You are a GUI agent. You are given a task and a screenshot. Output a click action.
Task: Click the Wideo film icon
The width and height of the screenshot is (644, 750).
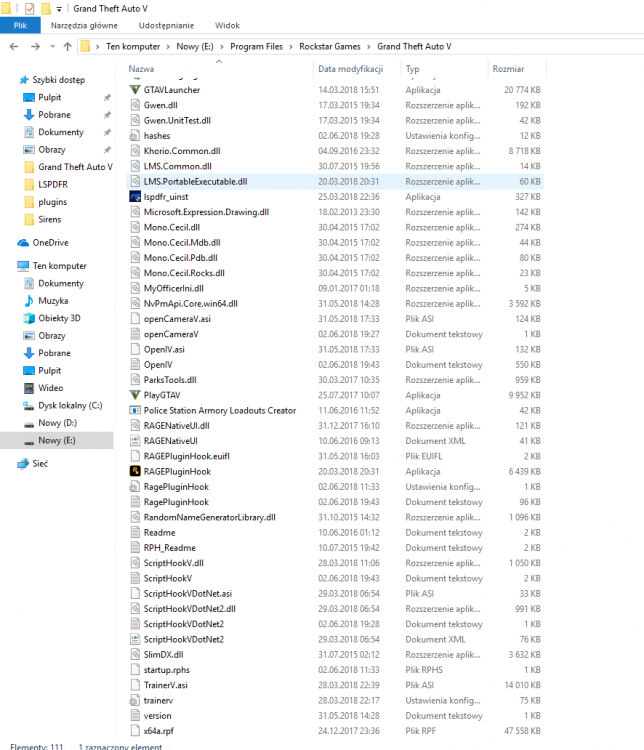pyautogui.click(x=29, y=388)
